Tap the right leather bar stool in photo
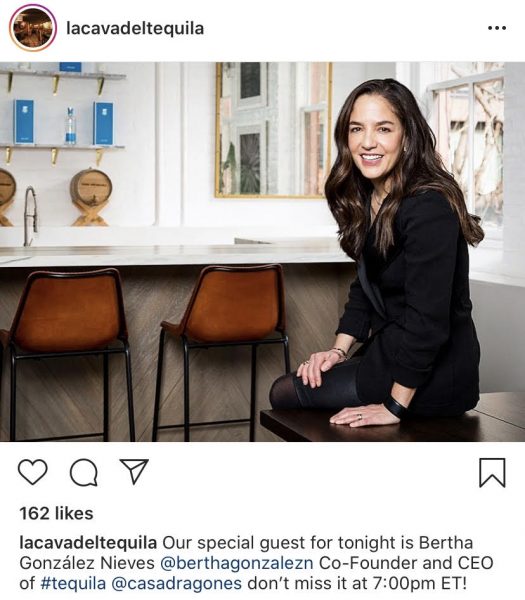This screenshot has height=600, width=525. [222, 352]
